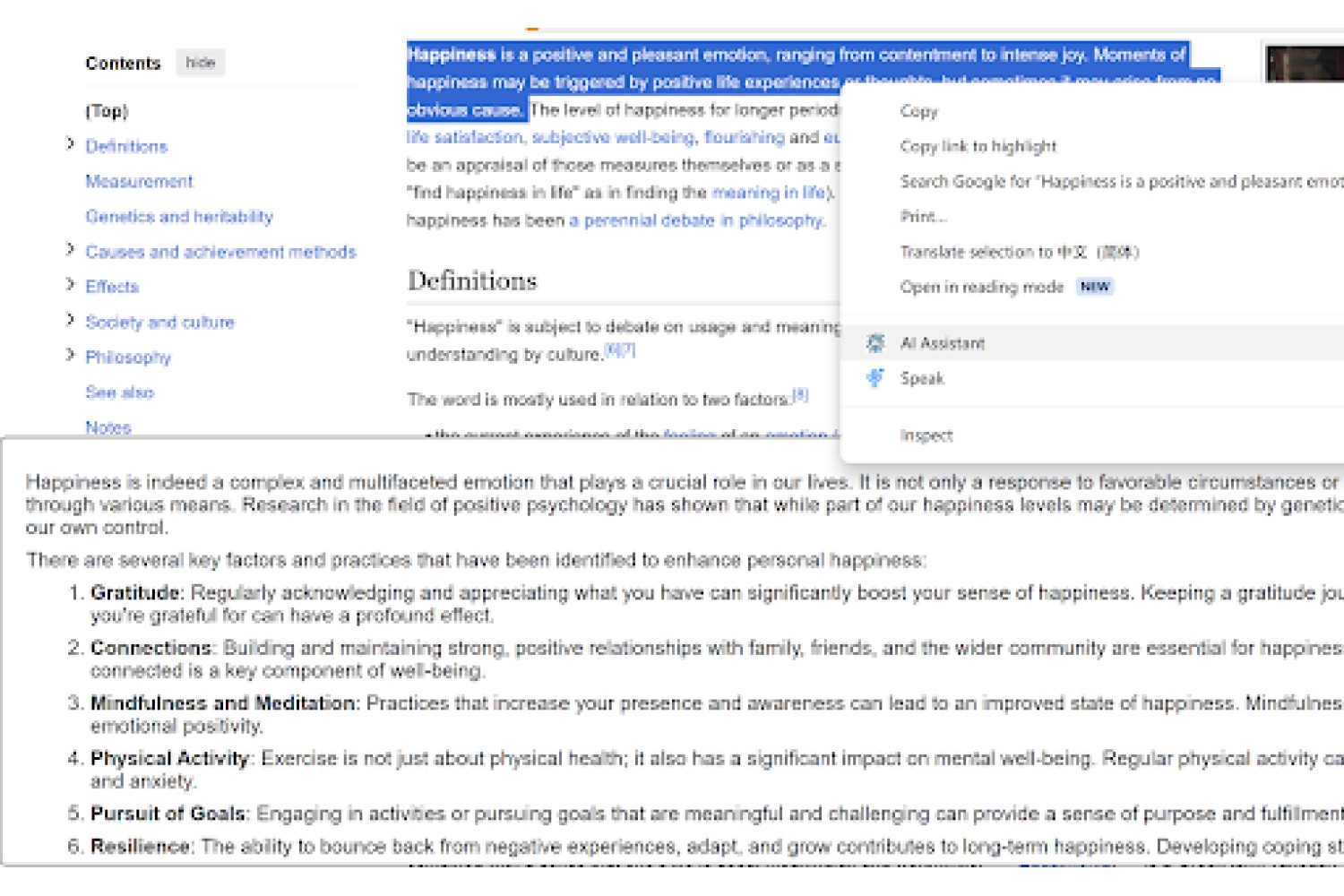
Task: Expand the Effects section arrow
Action: [x=70, y=285]
